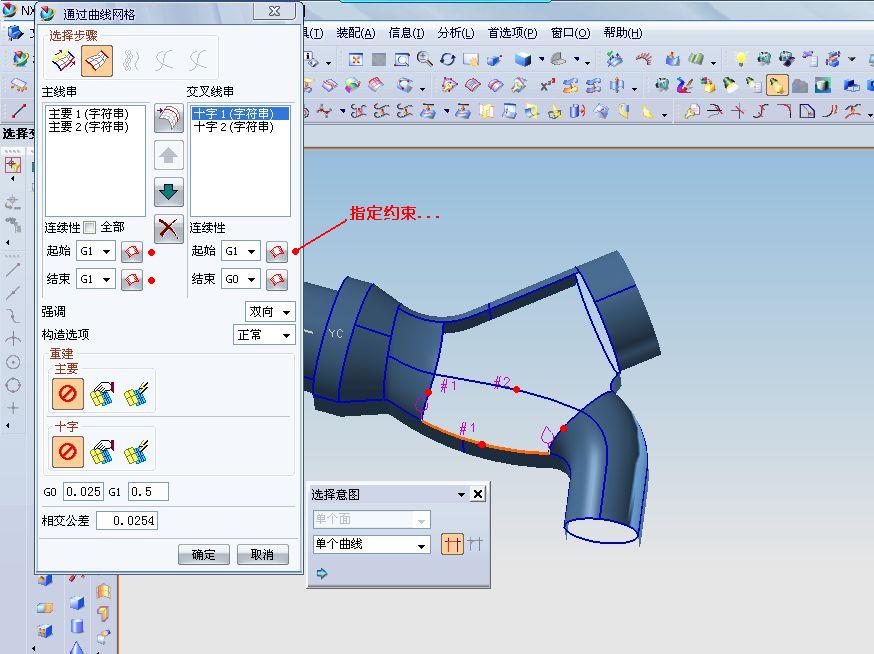Click the 相交公差 field 0.0254
This screenshot has width=874, height=654.
click(127, 521)
